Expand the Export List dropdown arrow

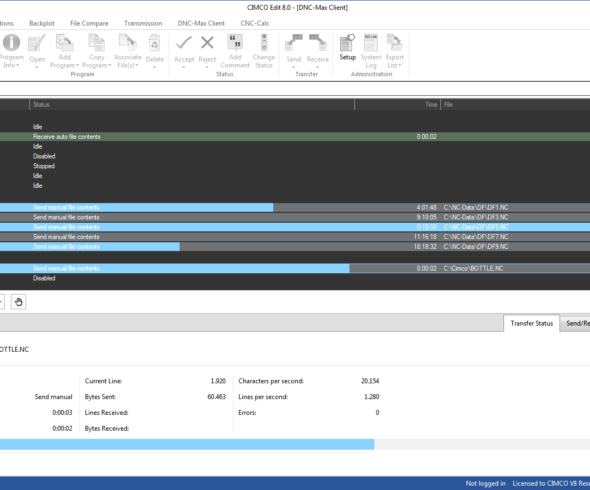coord(400,65)
